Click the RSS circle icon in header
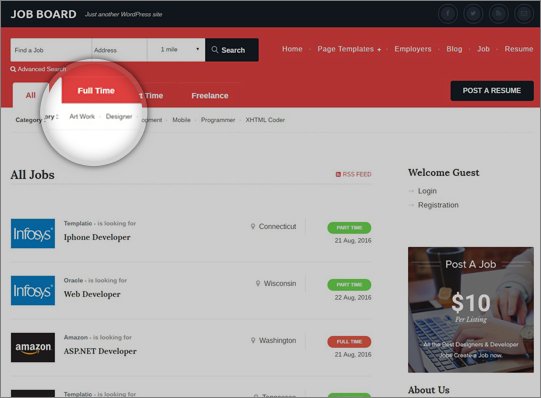The image size is (541, 398). click(499, 14)
